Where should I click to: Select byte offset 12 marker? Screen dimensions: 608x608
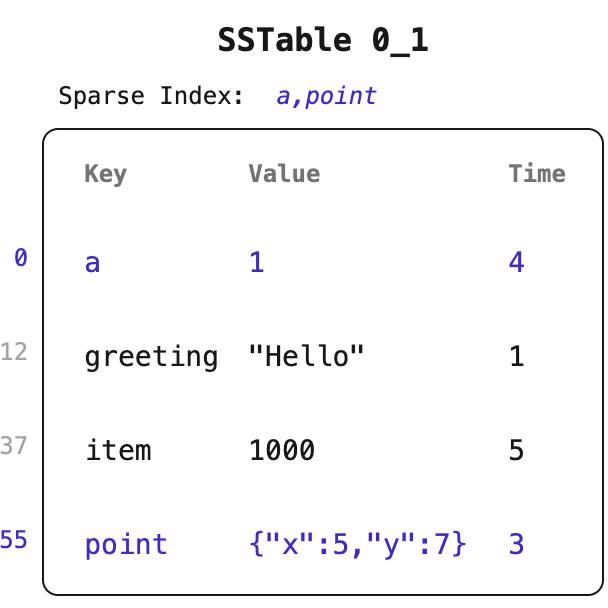pos(14,352)
